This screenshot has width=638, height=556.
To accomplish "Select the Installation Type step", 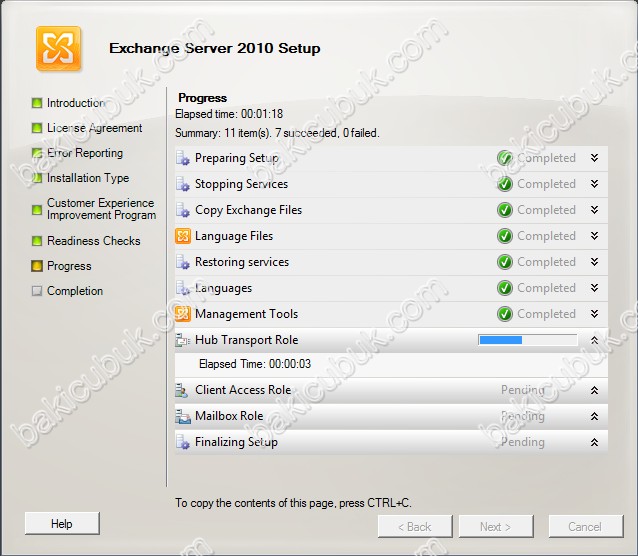I will click(88, 178).
